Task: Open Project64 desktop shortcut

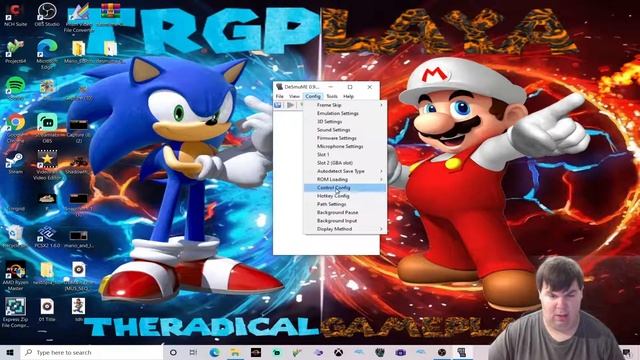Action: 16,51
